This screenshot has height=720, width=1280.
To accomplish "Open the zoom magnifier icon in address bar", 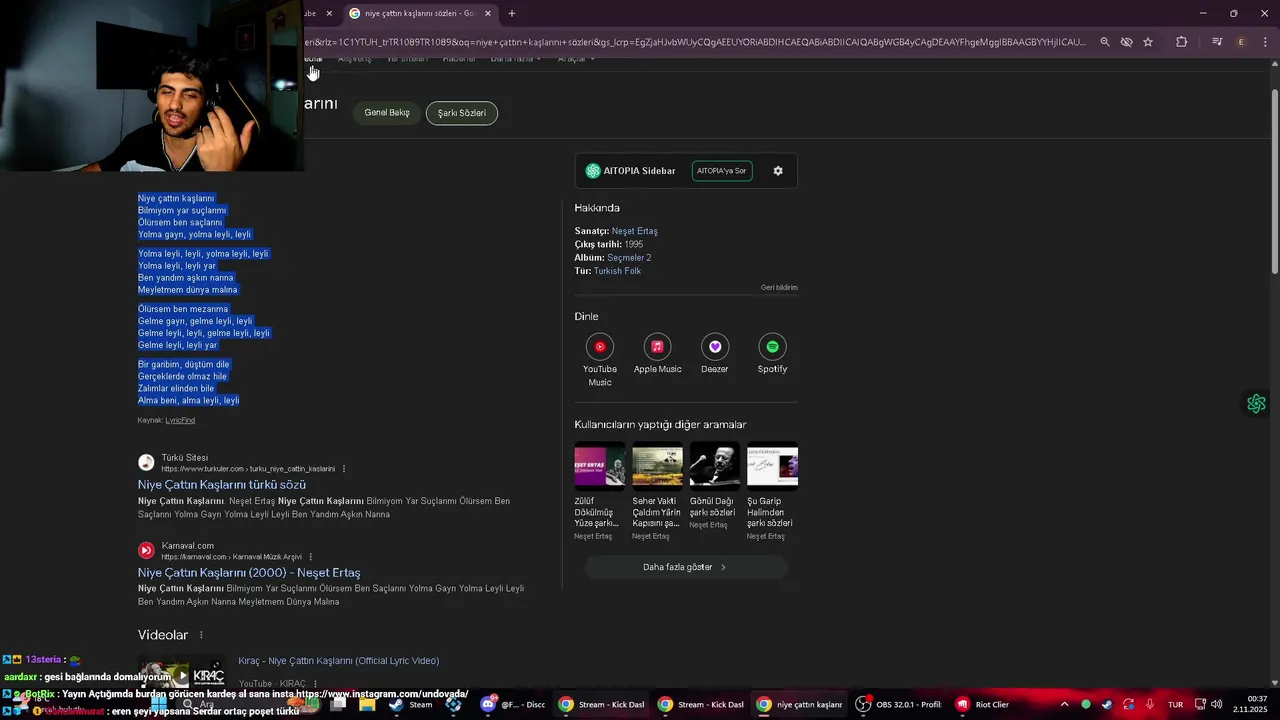I will (x=1105, y=42).
